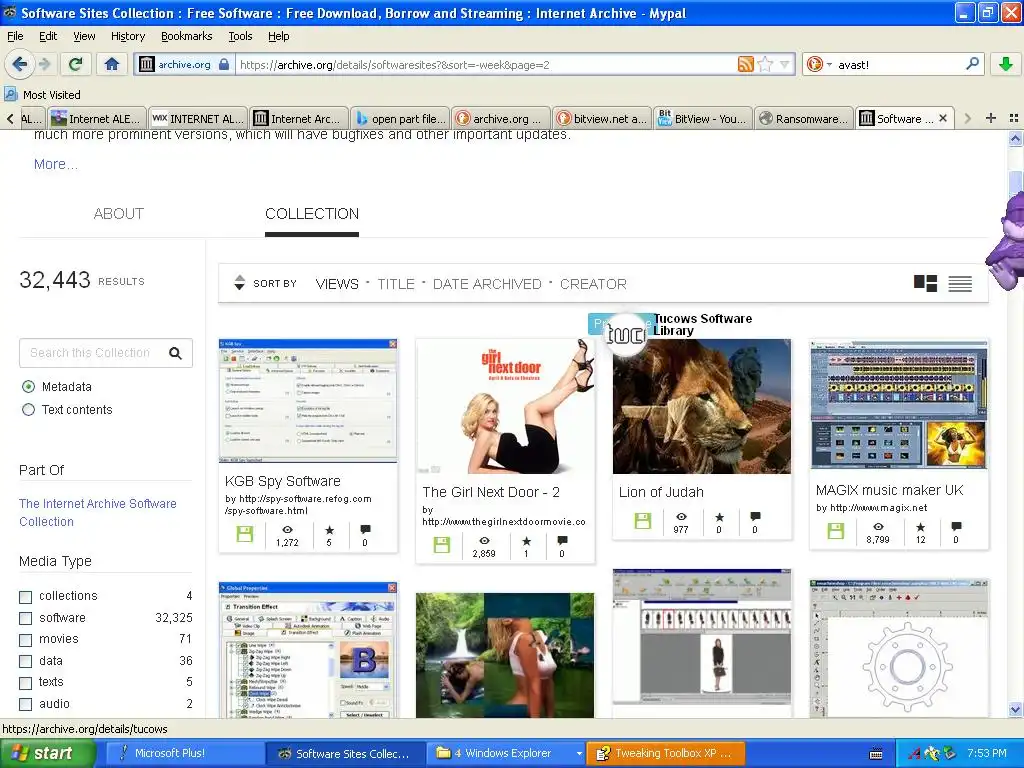Open the MAGIX music maker UK thumbnail

click(x=899, y=405)
